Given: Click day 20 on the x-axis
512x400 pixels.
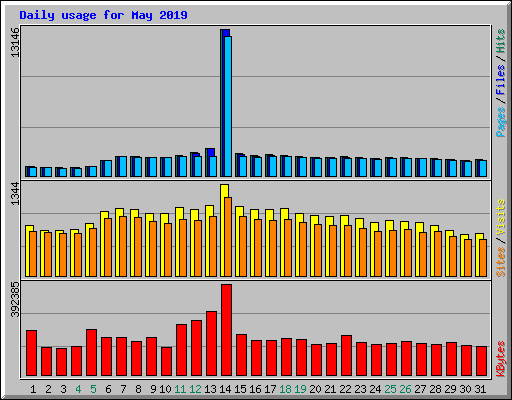Looking at the screenshot, I should [315, 389].
